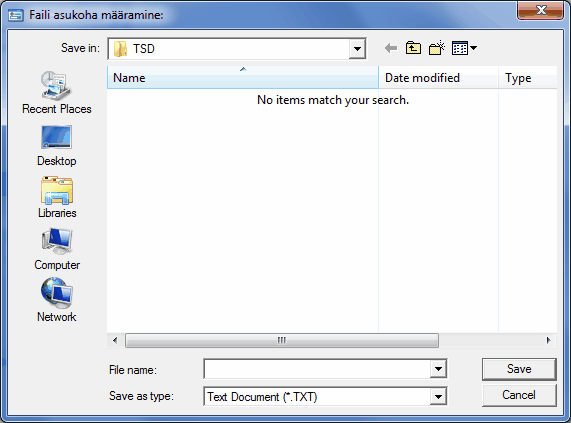
Task: Sort by Name column header
Action: click(x=243, y=78)
